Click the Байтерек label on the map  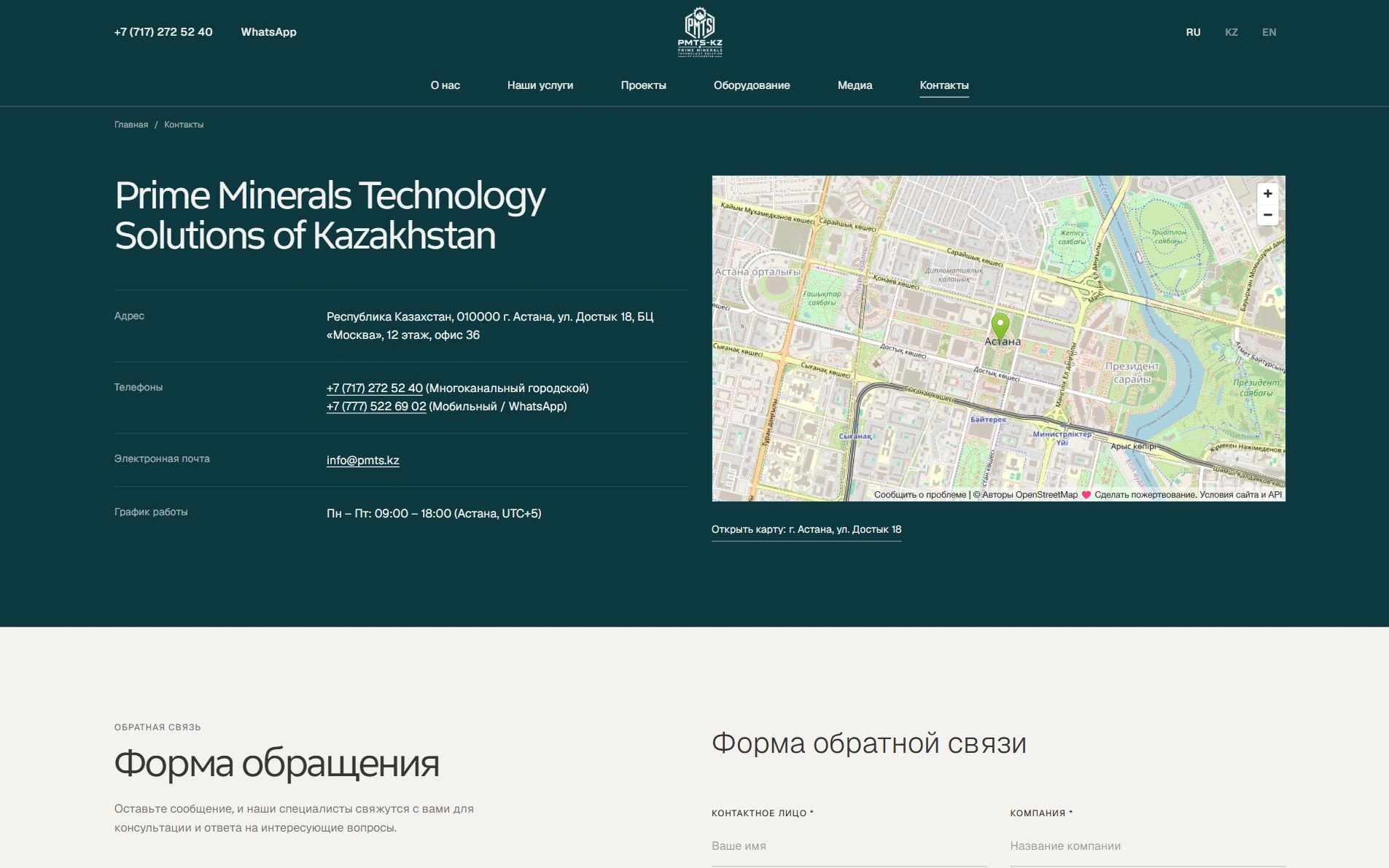989,420
